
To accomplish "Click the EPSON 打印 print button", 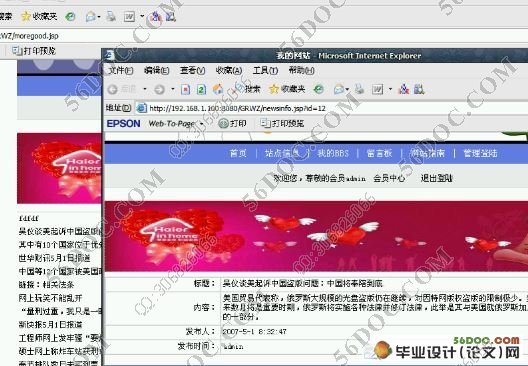I will 232,124.
